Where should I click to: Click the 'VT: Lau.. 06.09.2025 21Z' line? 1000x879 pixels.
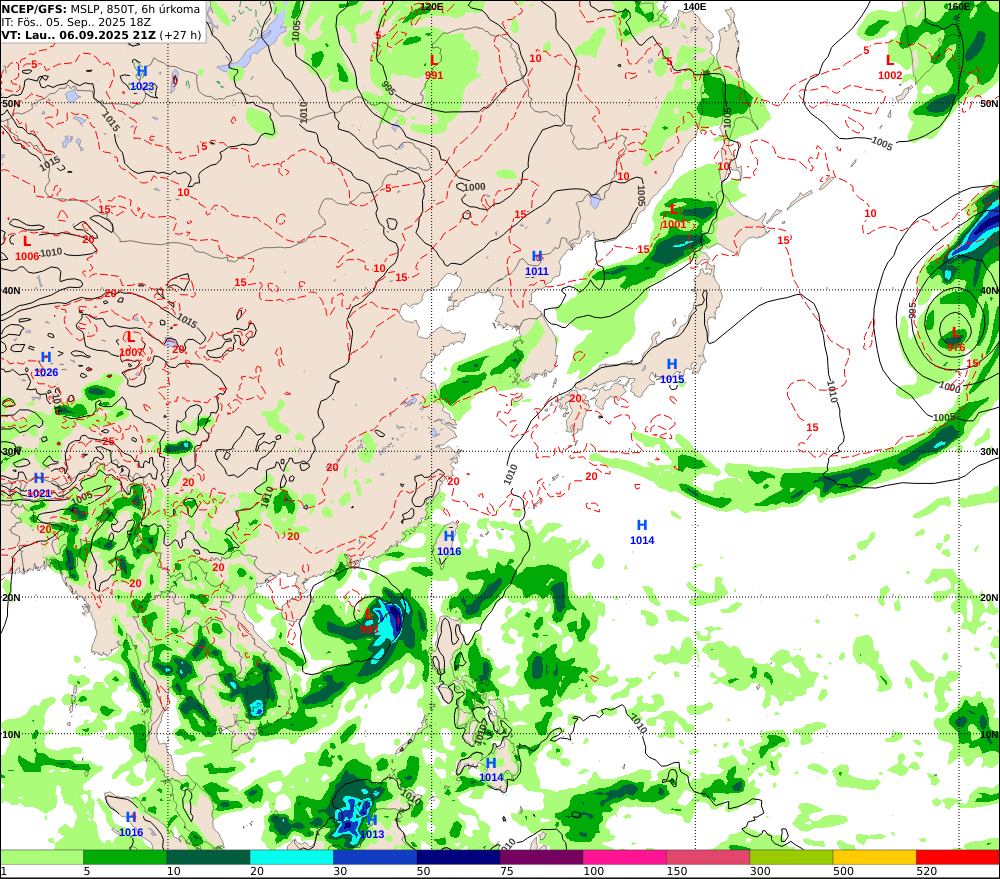click(x=101, y=35)
